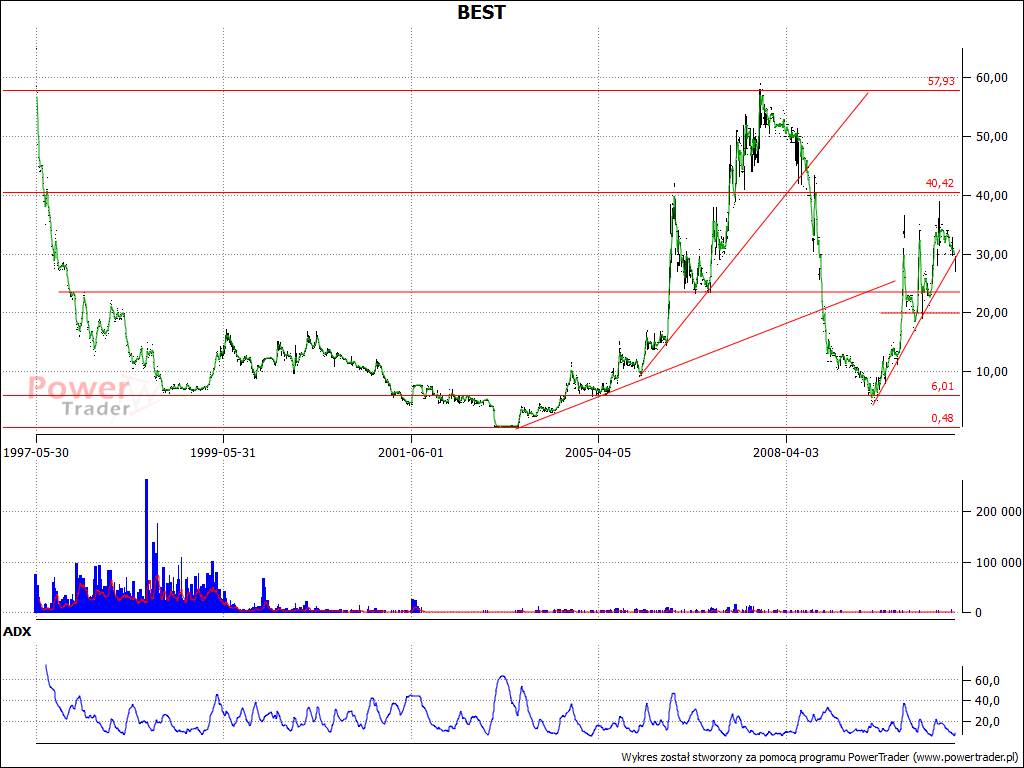Click the ADX 60,0 axis label
This screenshot has height=768, width=1024.
[987, 680]
